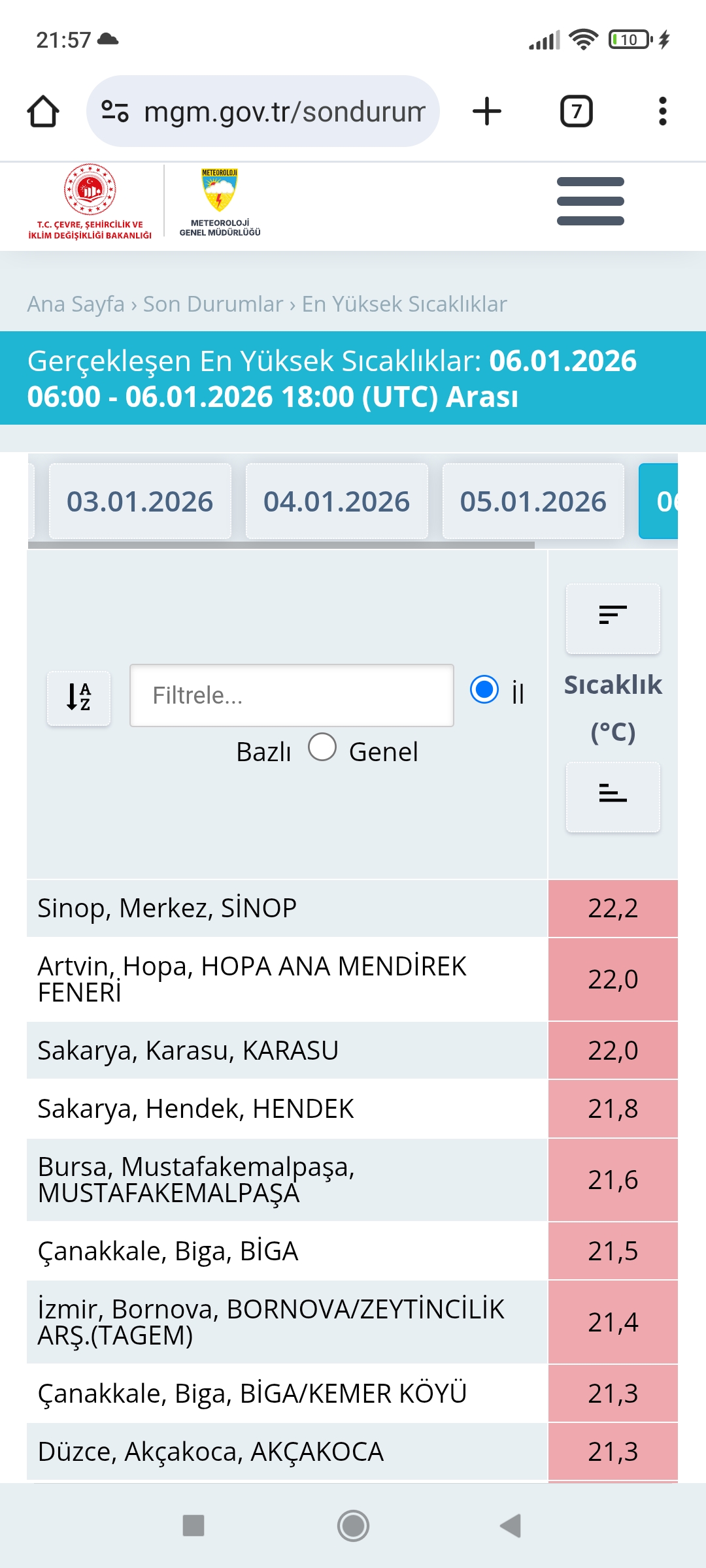Focus the Filtrele search field

292,695
